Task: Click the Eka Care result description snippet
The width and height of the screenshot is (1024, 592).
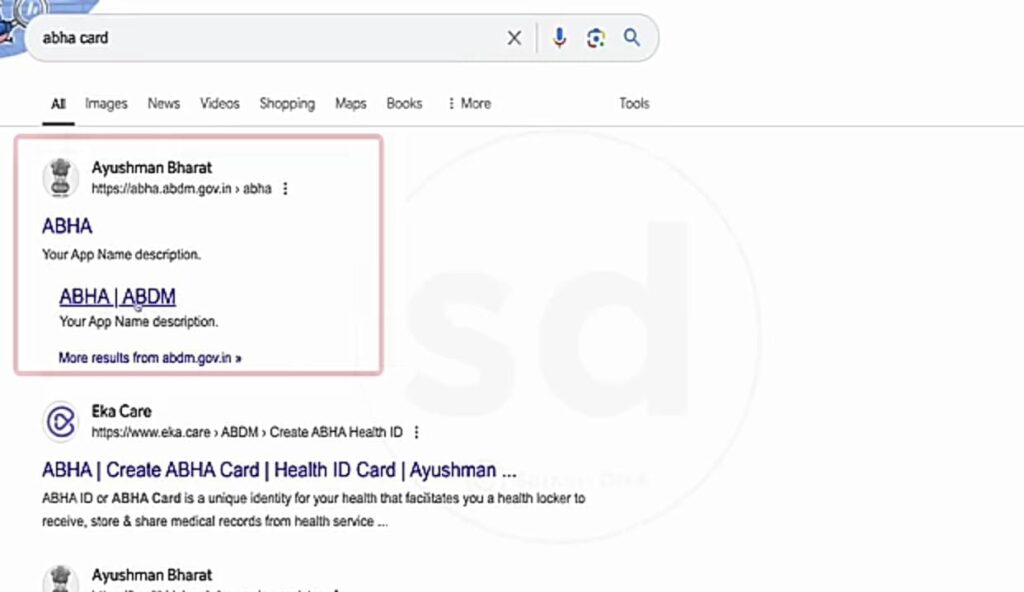Action: (313, 510)
